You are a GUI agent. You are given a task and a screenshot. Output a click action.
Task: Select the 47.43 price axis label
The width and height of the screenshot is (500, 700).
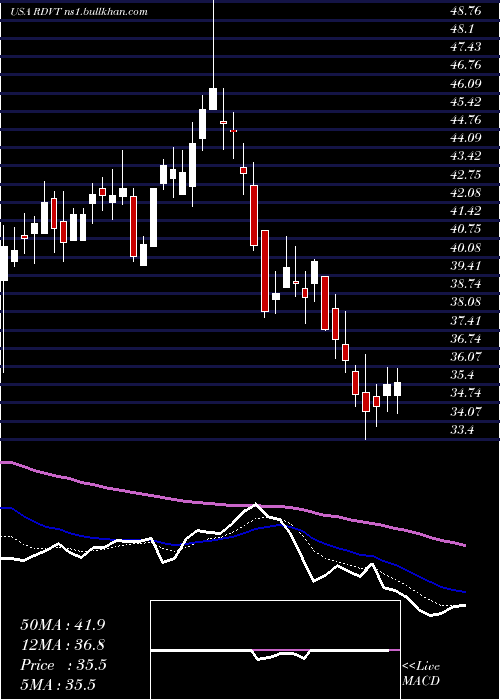click(465, 47)
